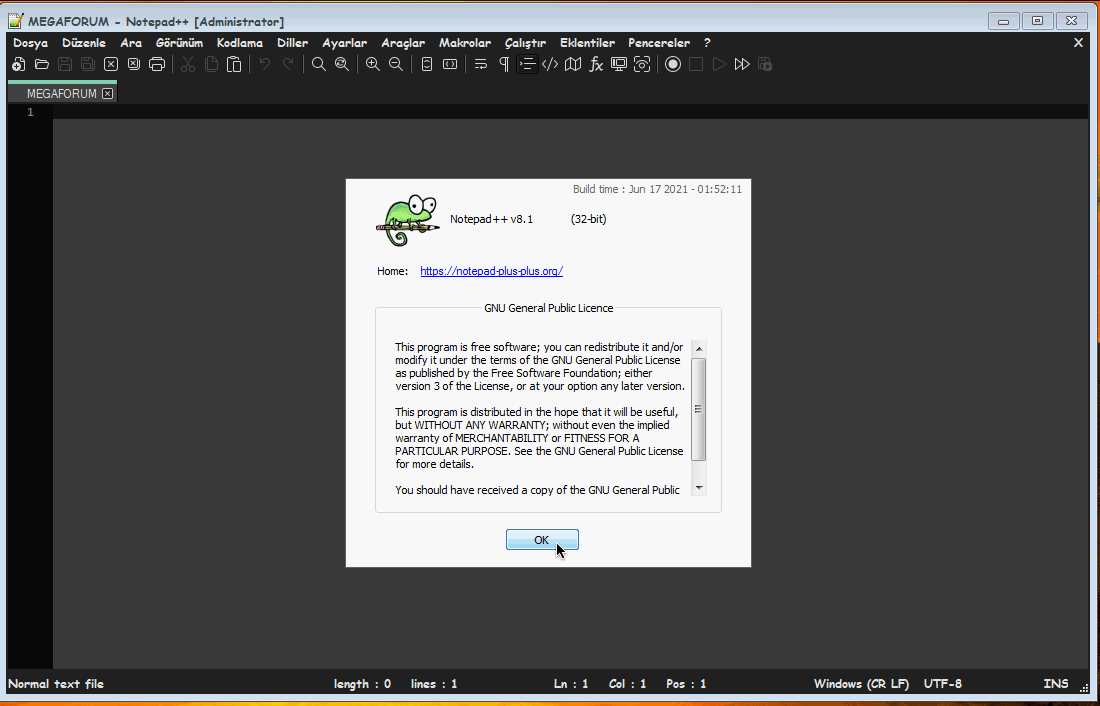Open the ? help menu

pos(707,43)
